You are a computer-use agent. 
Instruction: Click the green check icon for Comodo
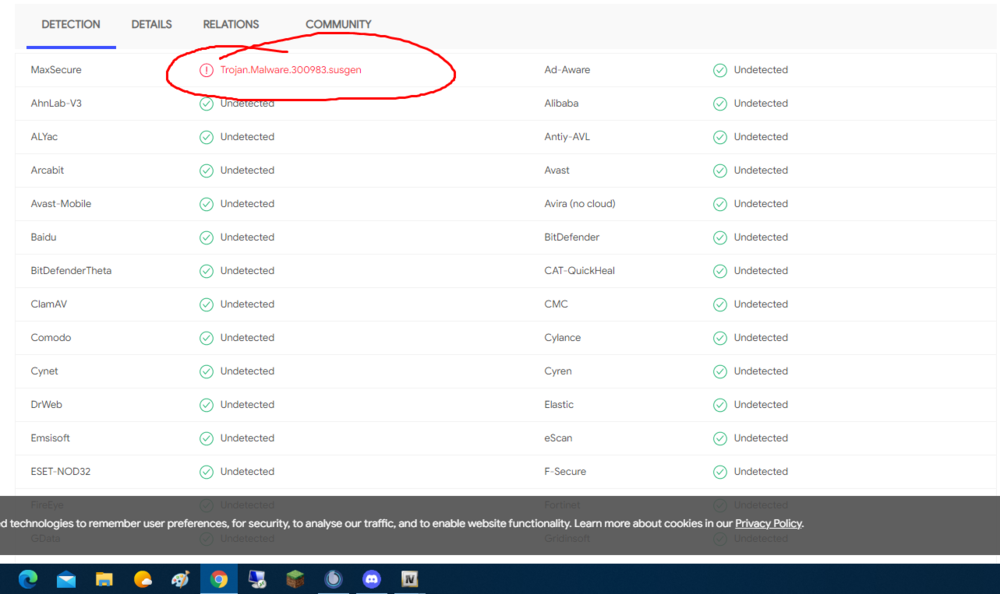pos(206,338)
